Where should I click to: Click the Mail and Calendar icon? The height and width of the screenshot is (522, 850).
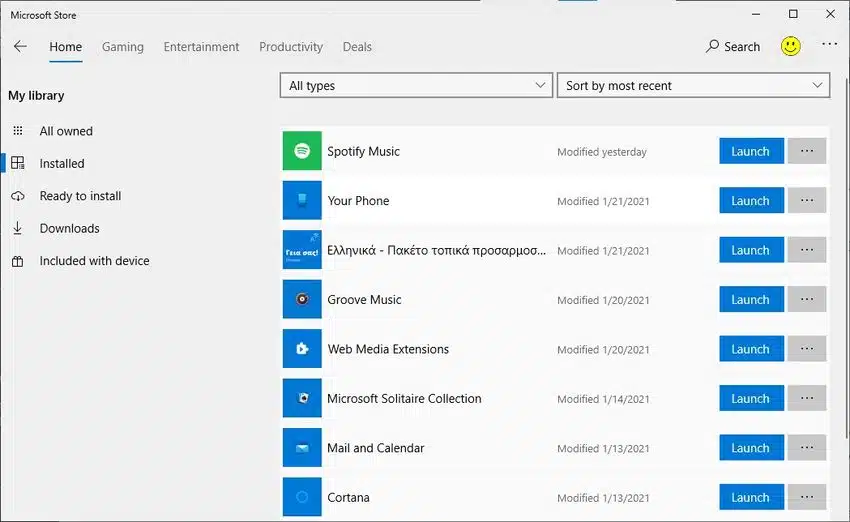coord(302,447)
